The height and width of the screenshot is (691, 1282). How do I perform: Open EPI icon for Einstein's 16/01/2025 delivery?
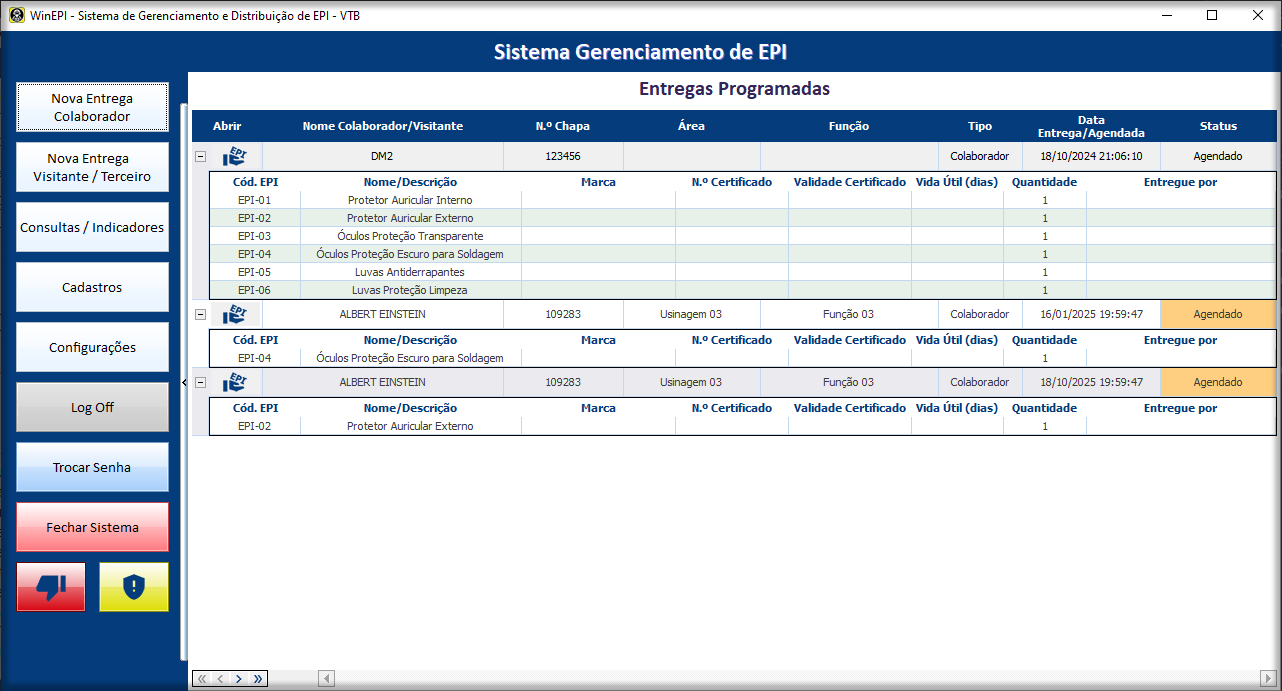point(234,314)
